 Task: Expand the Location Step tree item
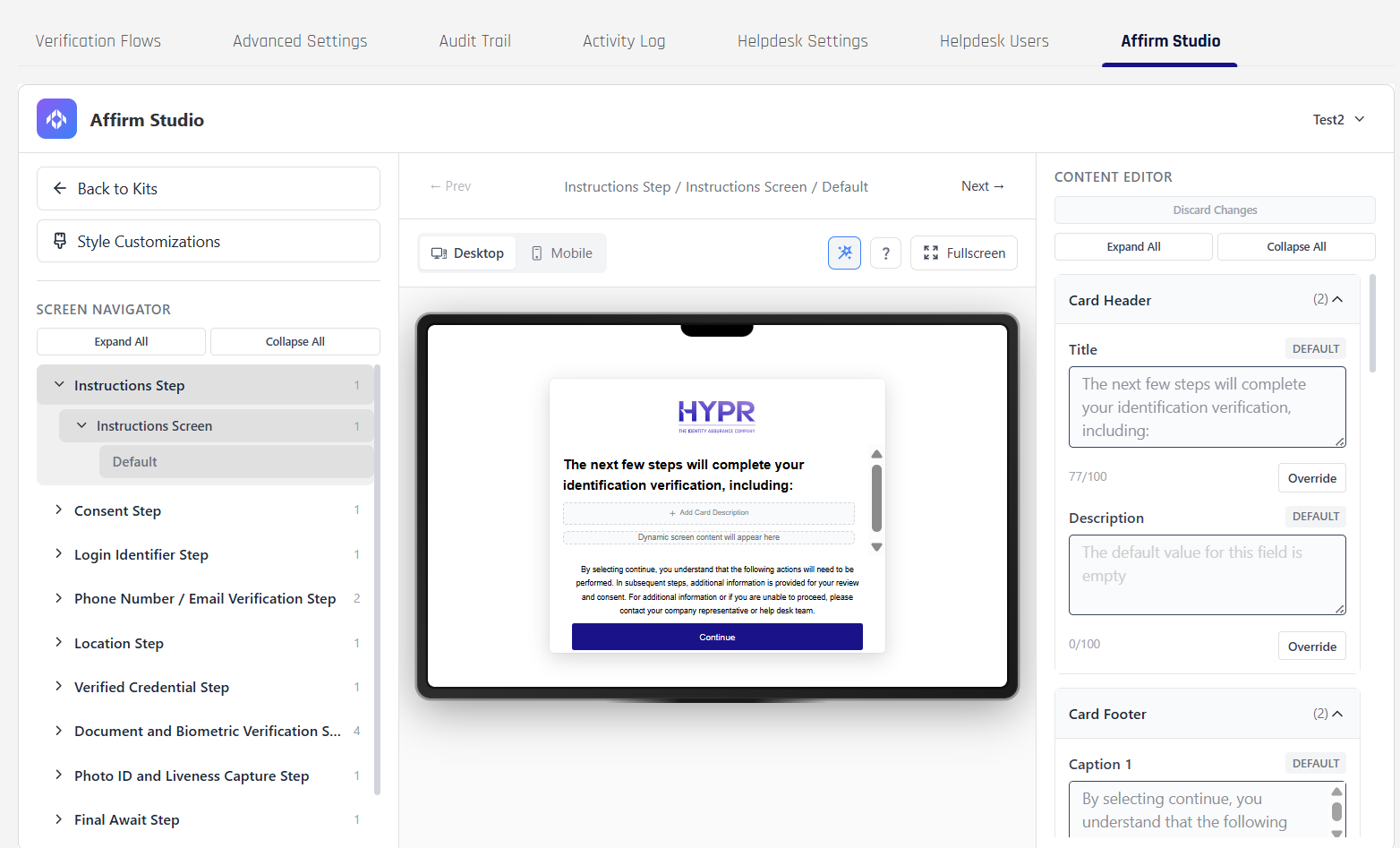click(59, 643)
